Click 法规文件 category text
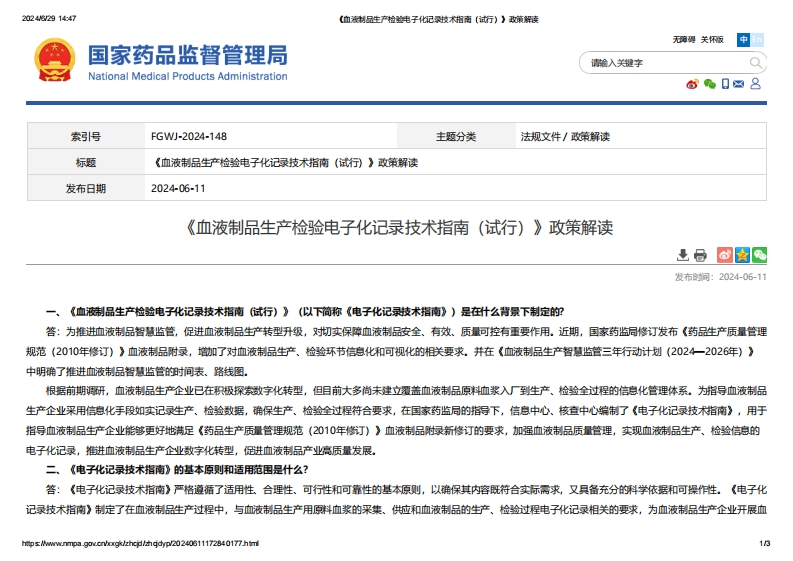The image size is (793, 561). coord(541,137)
